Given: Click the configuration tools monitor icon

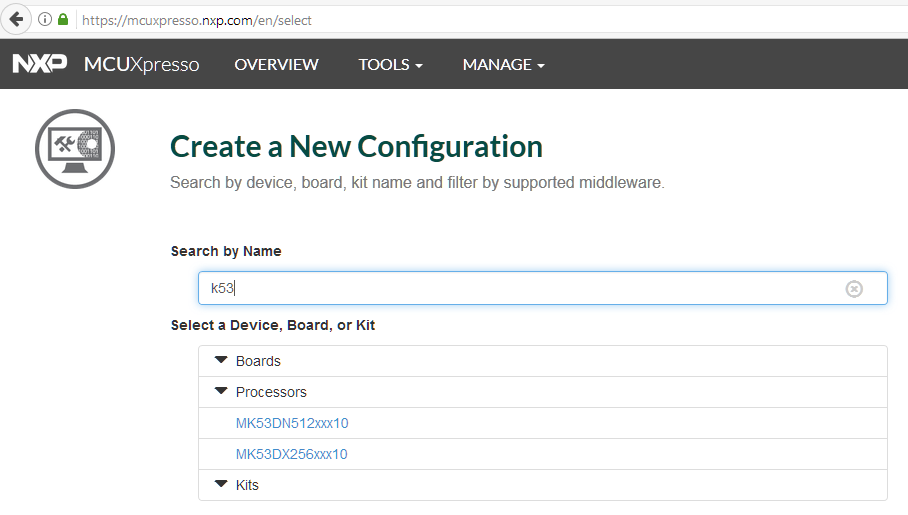Looking at the screenshot, I should (75, 149).
